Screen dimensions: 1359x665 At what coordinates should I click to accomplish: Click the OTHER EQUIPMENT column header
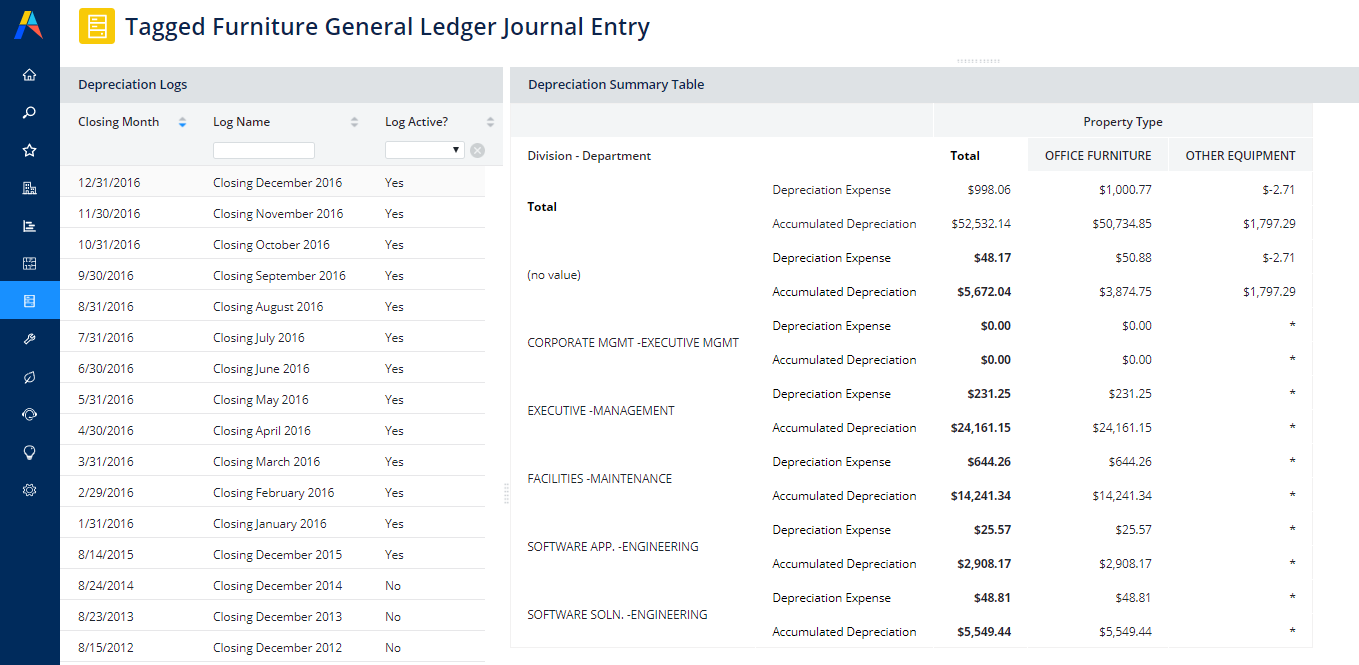pos(1240,156)
